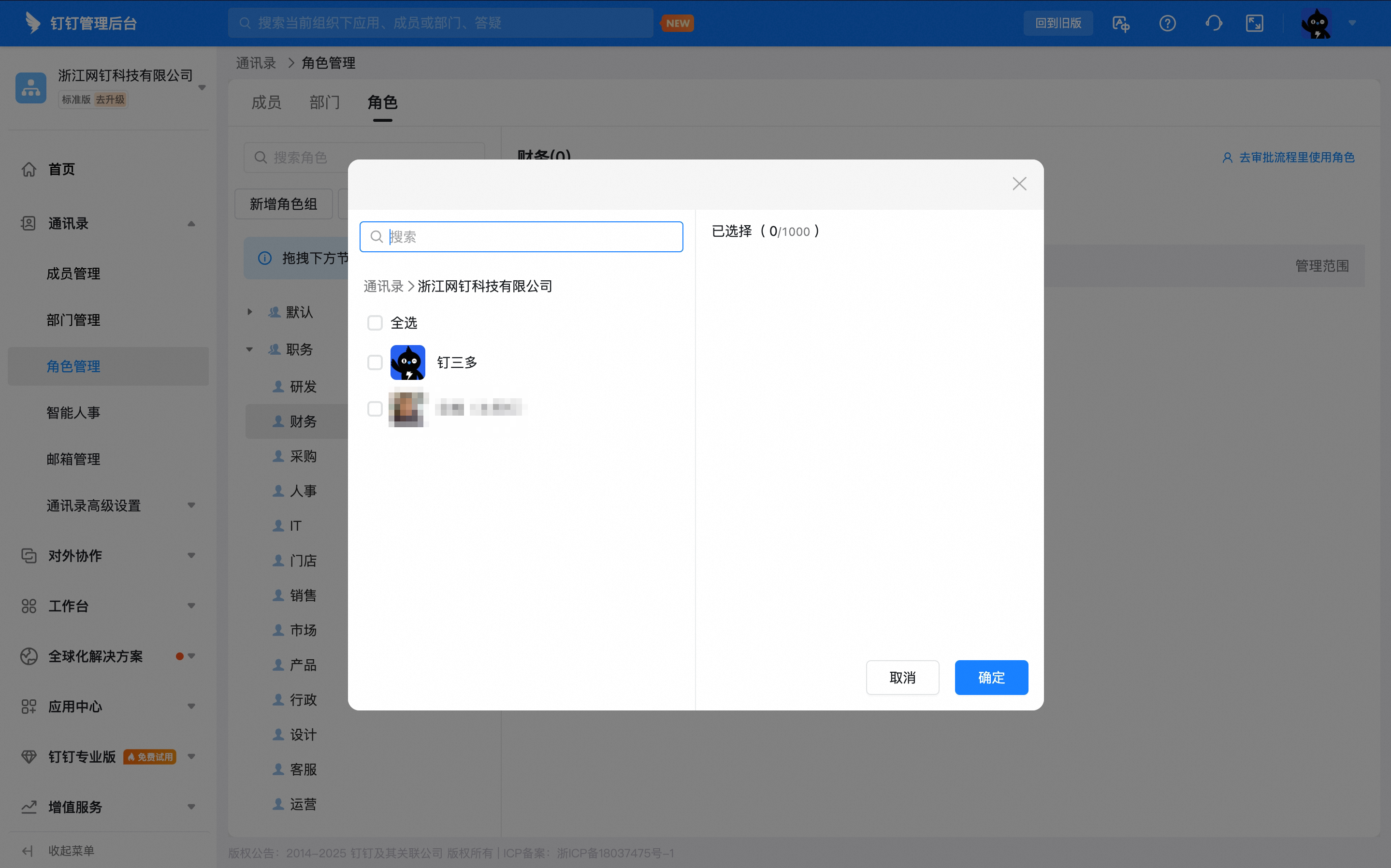The image size is (1391, 868).
Task: Click the info icon in drag hint banner
Action: 265,259
